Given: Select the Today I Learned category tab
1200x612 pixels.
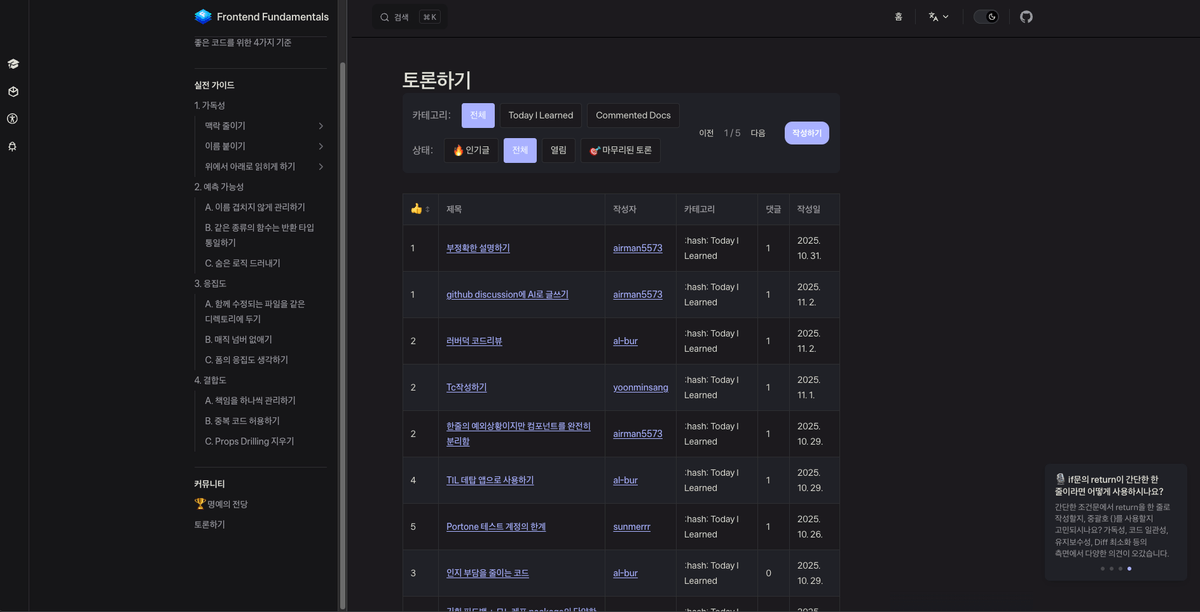Looking at the screenshot, I should coord(540,115).
